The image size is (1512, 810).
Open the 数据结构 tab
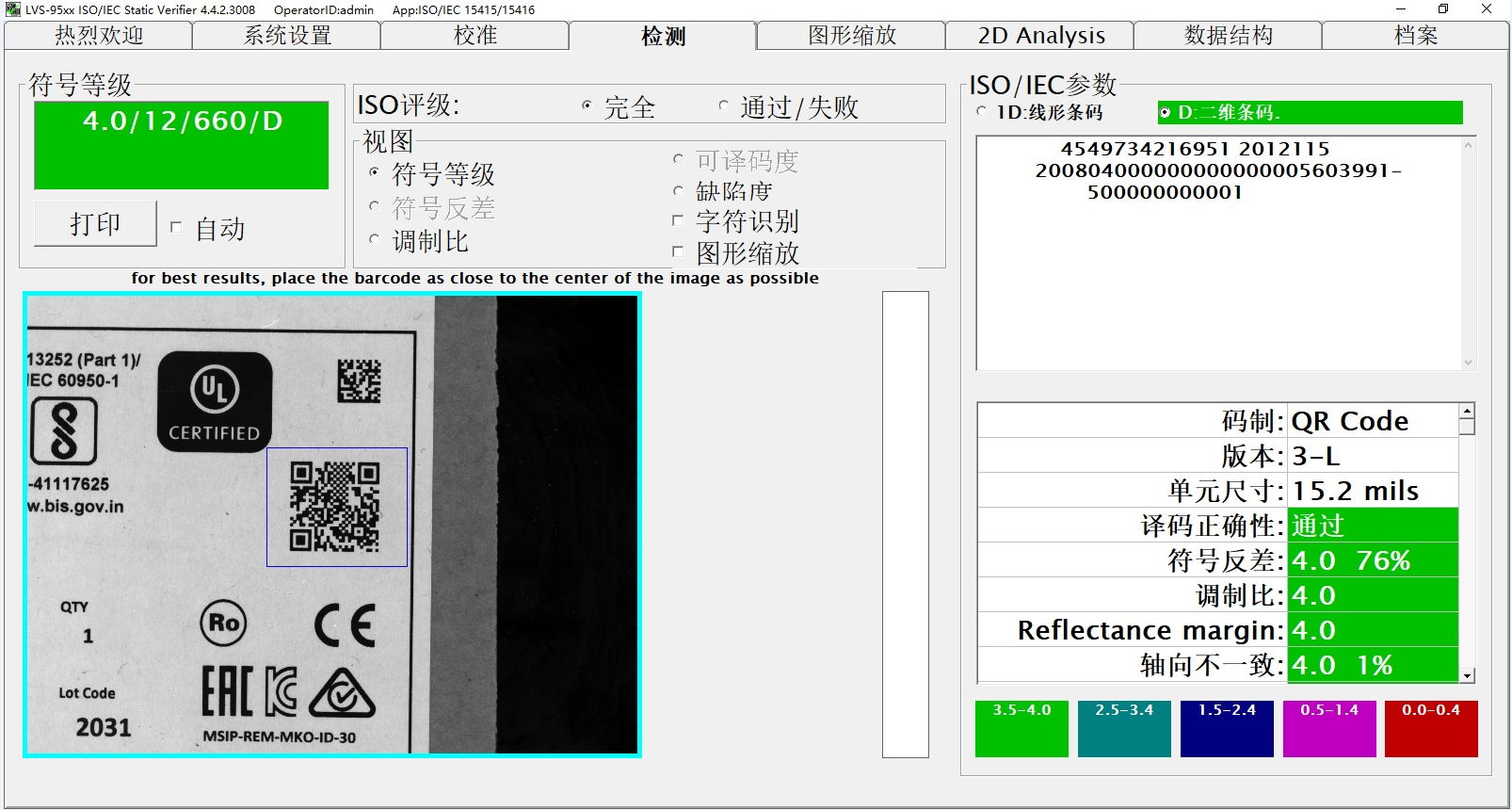pyautogui.click(x=1228, y=36)
